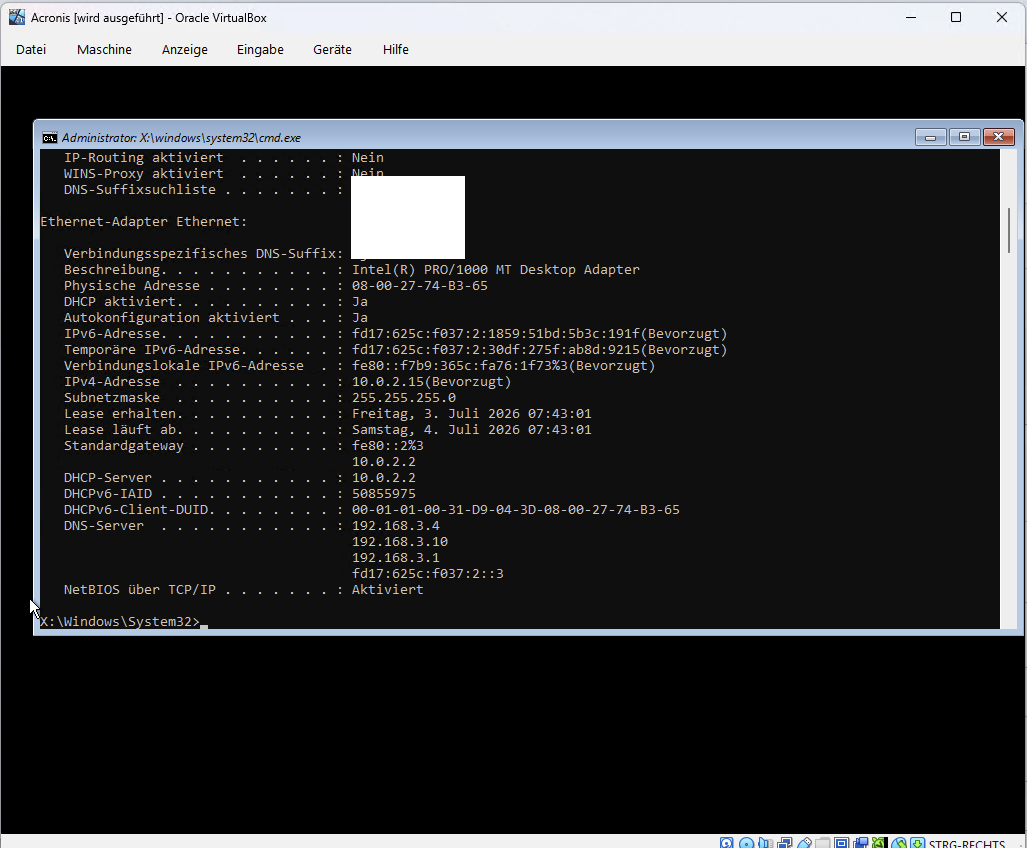Click the DNS server entry 192.168.3.1
This screenshot has width=1027, height=848.
click(x=396, y=558)
